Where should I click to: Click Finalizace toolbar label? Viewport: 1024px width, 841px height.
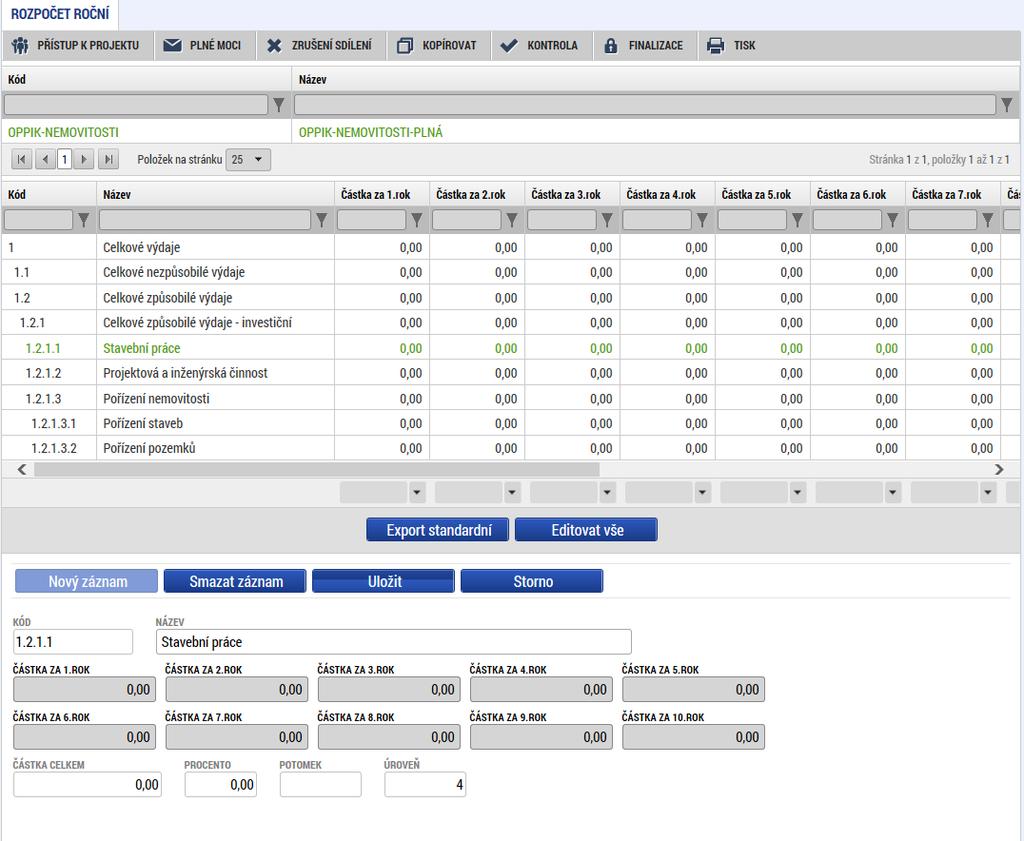[x=656, y=46]
